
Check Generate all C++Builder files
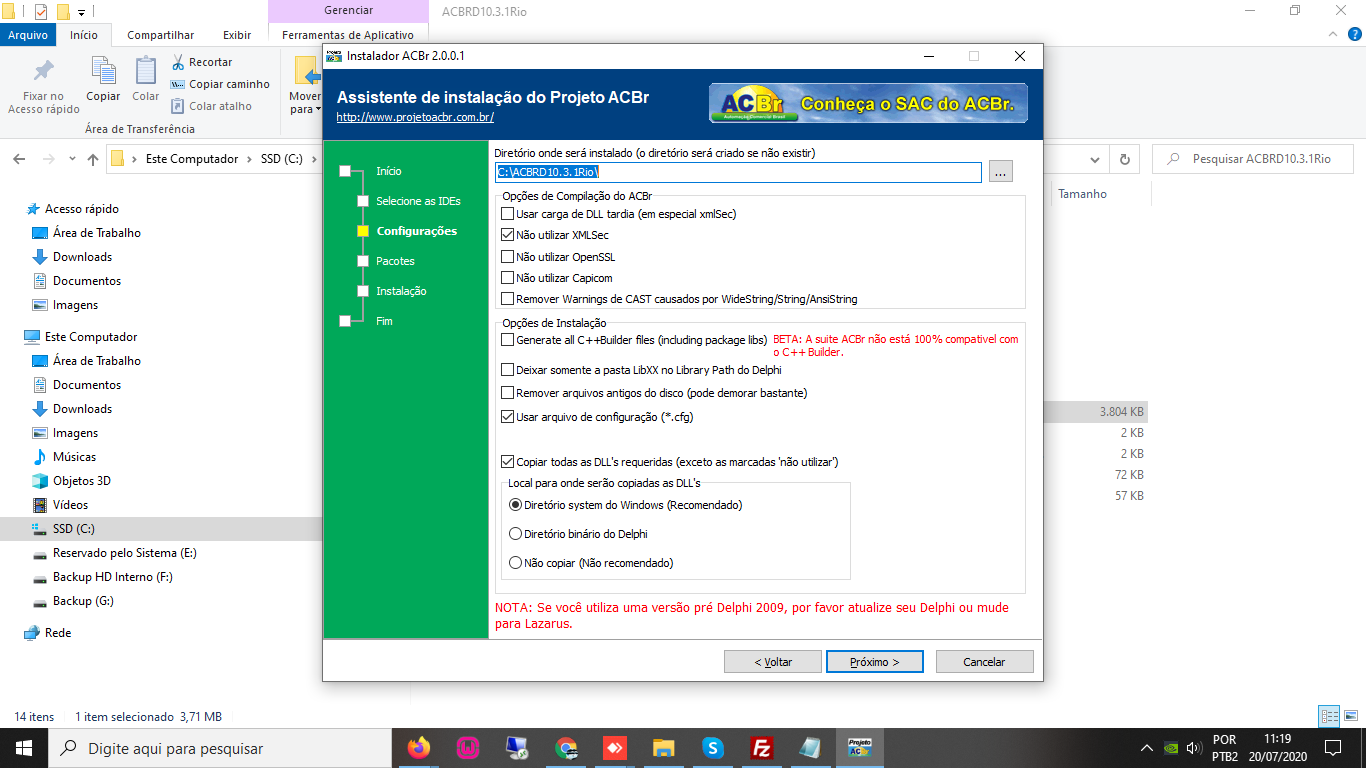point(507,340)
